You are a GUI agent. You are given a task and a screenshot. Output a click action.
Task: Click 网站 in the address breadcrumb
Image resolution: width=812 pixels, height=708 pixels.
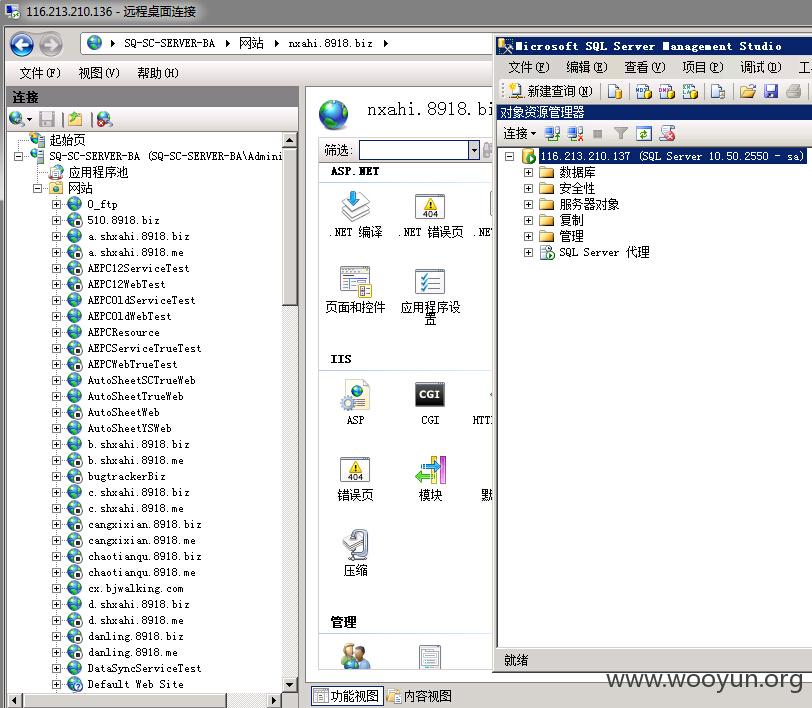pos(251,44)
